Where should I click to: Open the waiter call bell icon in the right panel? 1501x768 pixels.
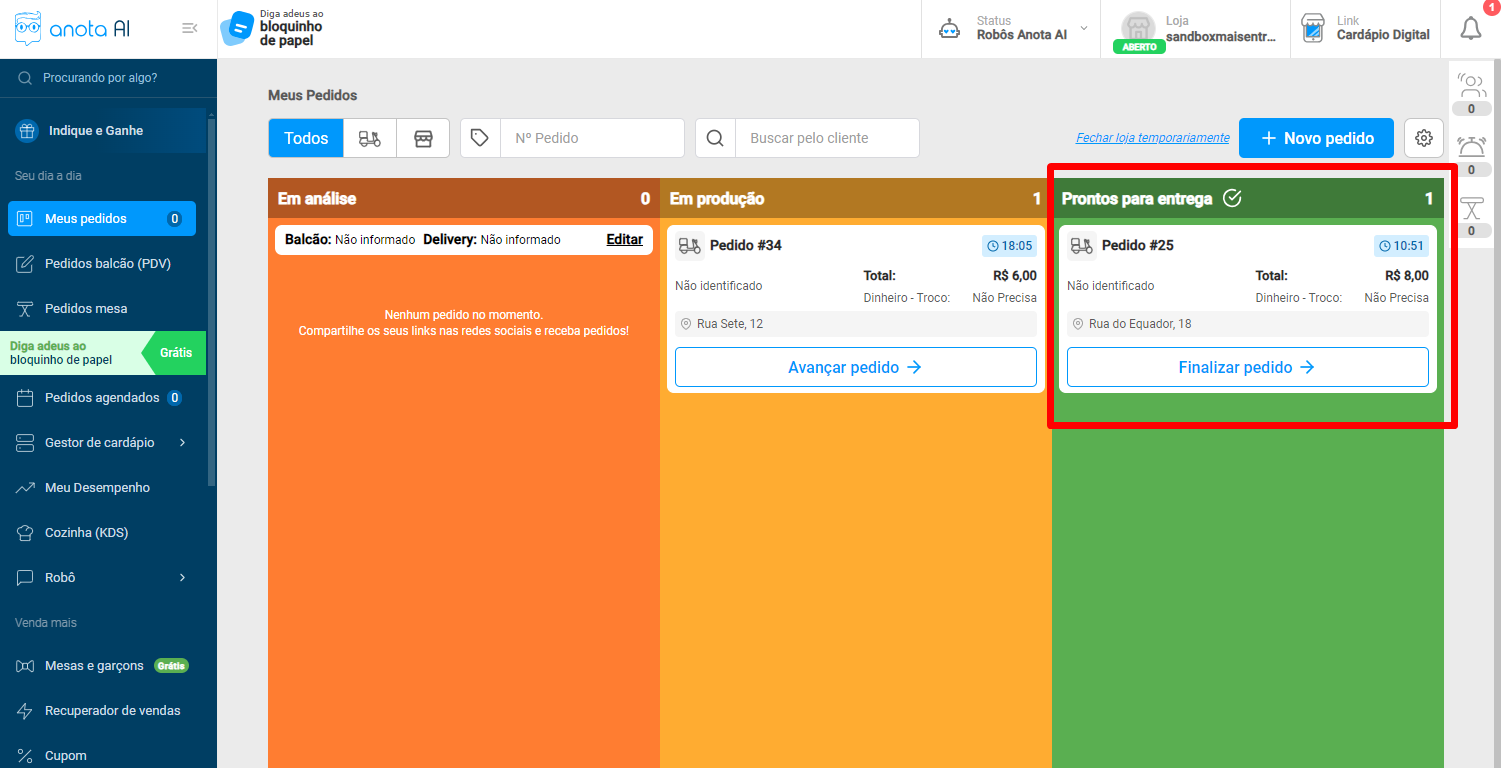[x=1471, y=146]
